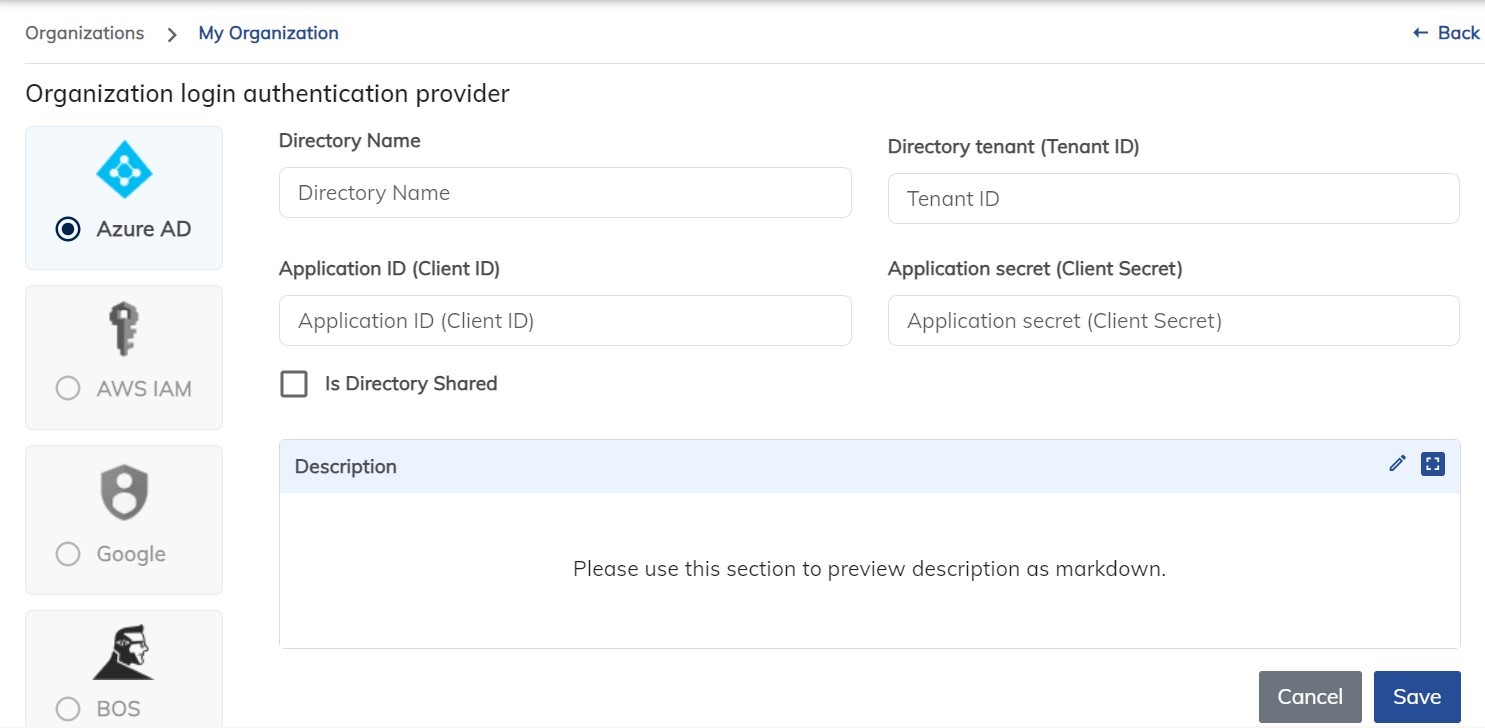Screen dimensions: 1485x728
Task: Click the breadcrumb chevron separator
Action: (172, 34)
